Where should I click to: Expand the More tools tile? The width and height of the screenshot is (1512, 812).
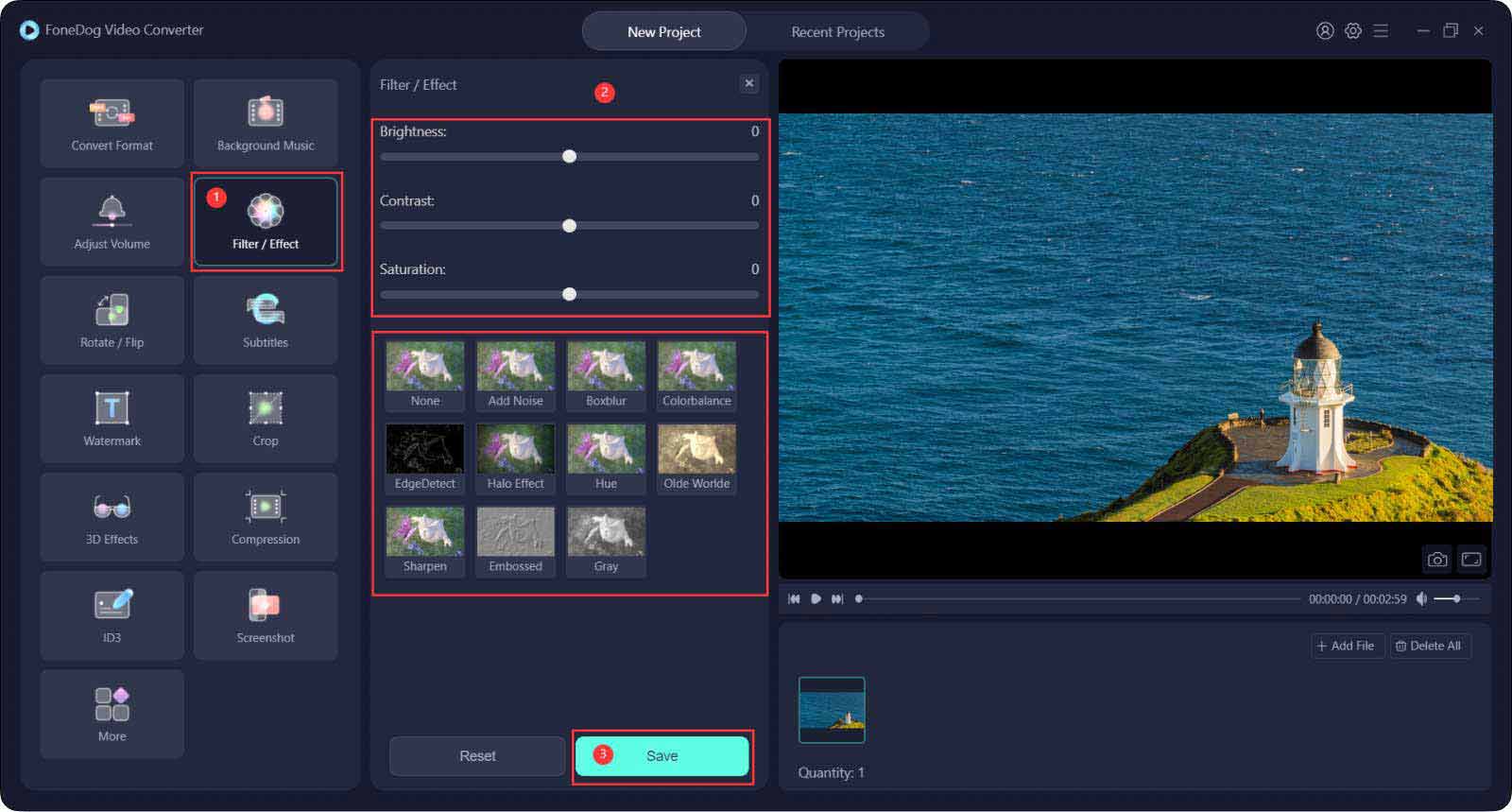[x=112, y=714]
